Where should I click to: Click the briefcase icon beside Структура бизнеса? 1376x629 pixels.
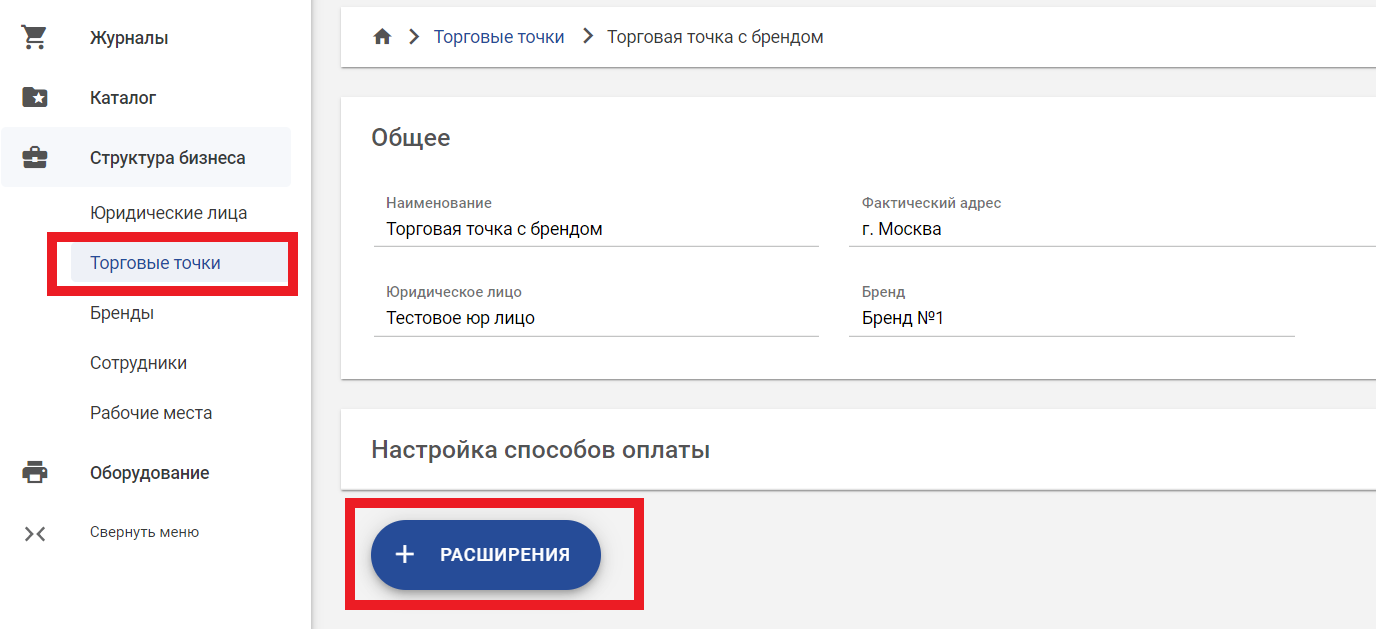(35, 158)
